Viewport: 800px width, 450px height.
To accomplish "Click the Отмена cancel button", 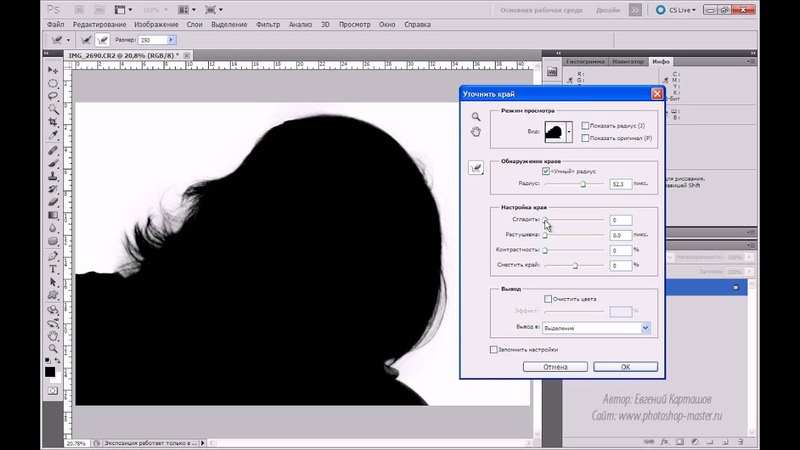I will 555,367.
